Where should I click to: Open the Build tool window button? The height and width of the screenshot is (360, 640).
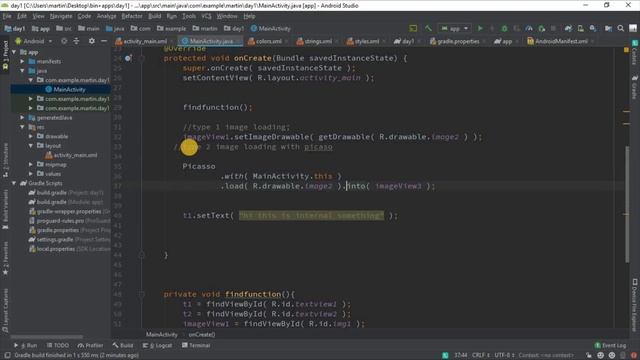[123, 346]
